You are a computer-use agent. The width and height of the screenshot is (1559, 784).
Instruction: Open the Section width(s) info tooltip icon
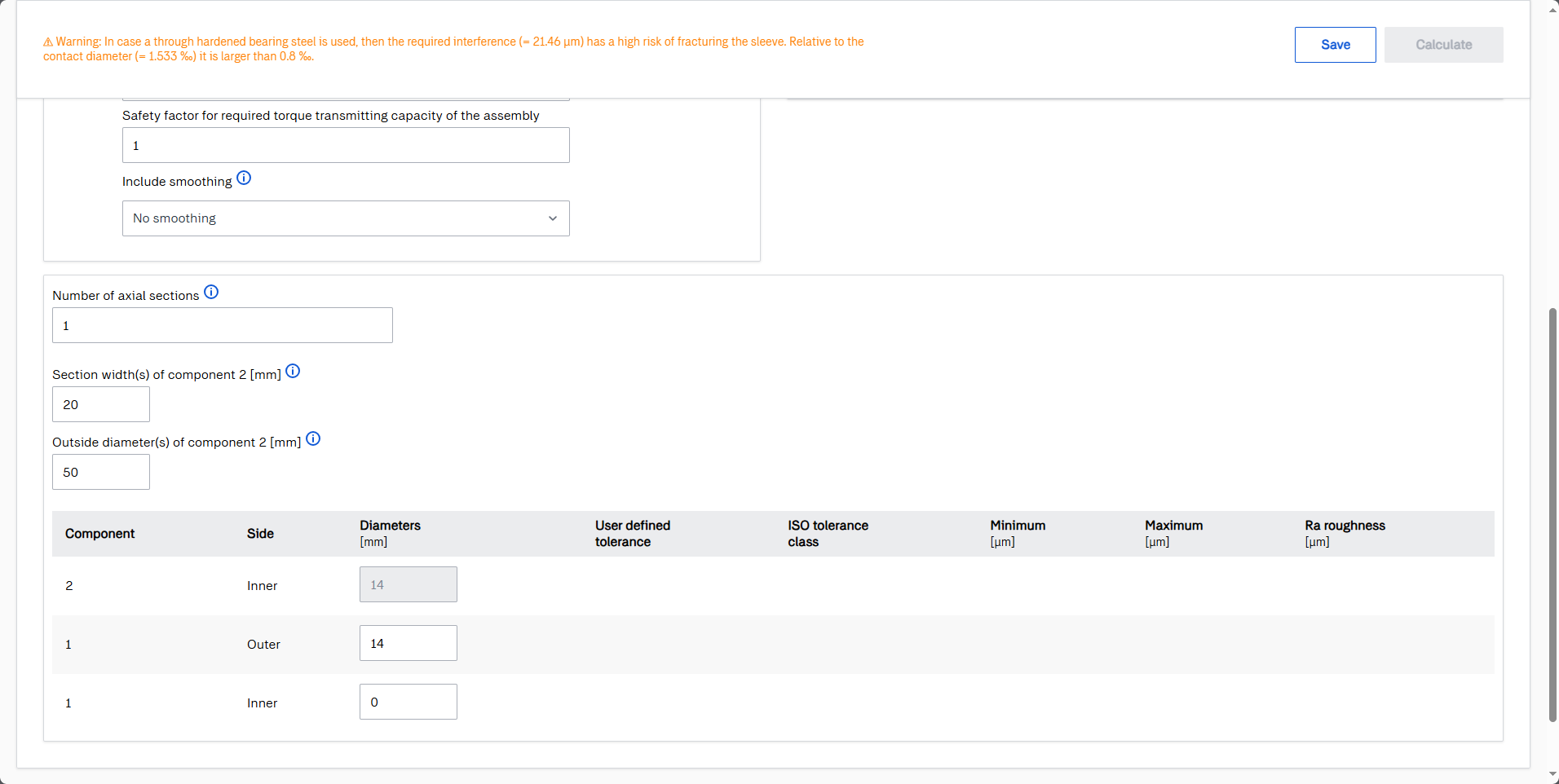pyautogui.click(x=293, y=372)
